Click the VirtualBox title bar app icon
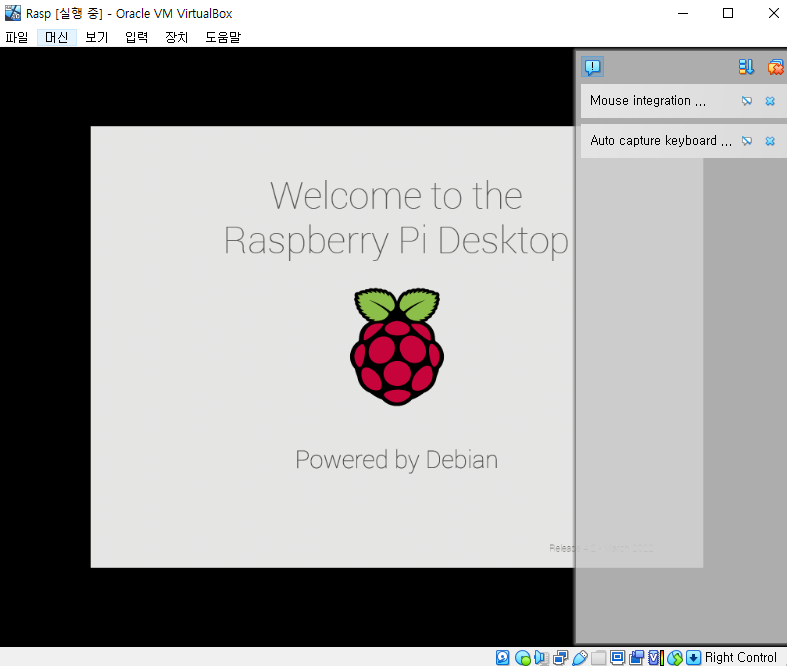 pos(13,13)
